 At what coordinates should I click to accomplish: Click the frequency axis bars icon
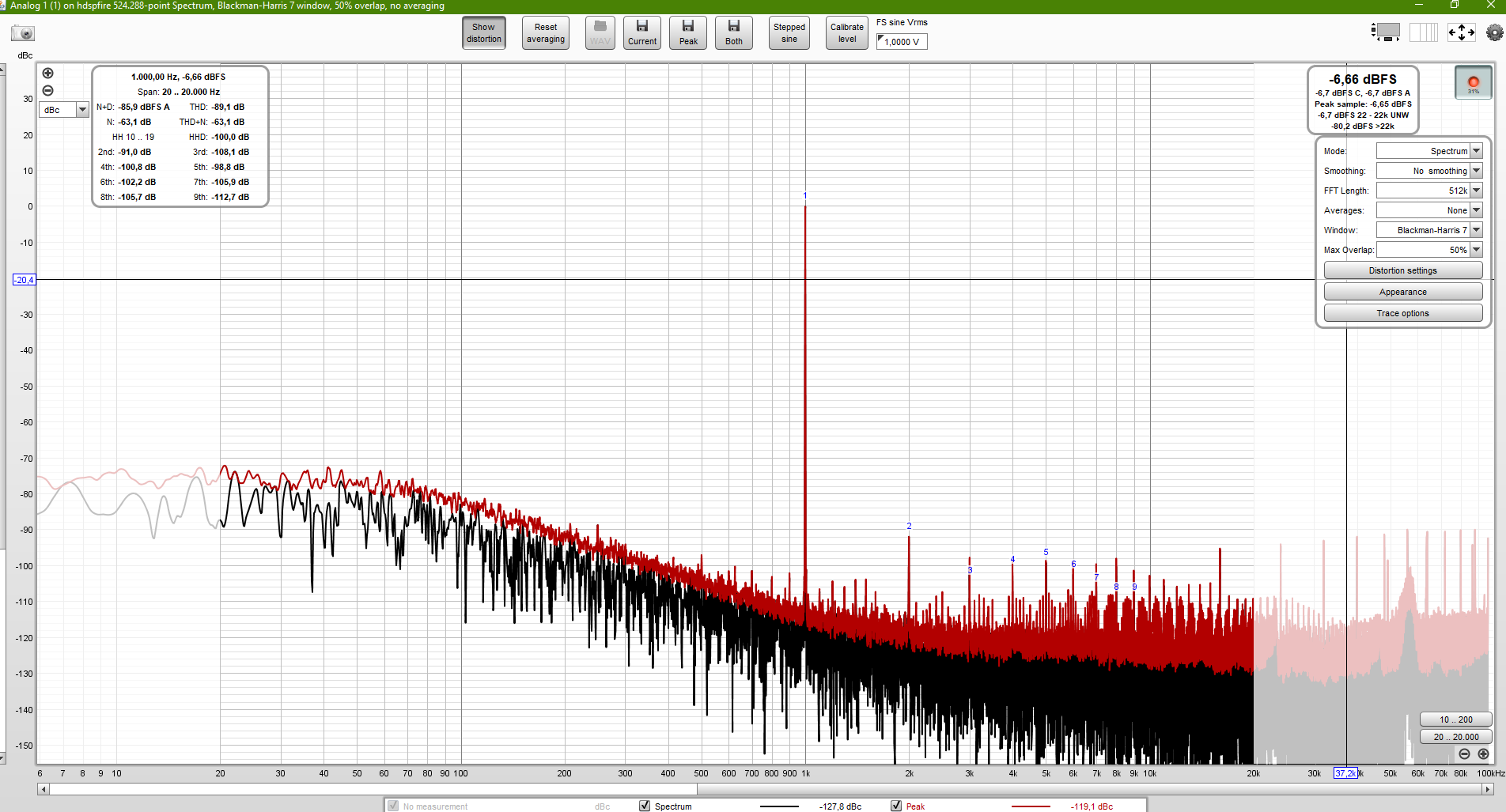pyautogui.click(x=1424, y=32)
